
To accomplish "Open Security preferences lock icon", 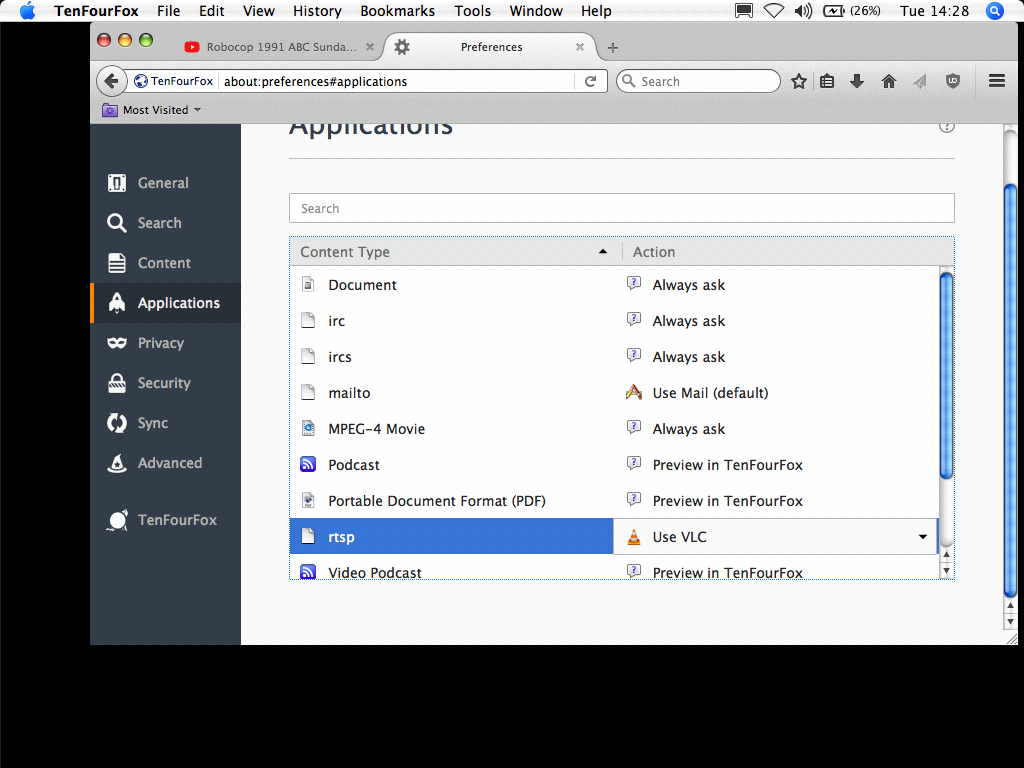I will [x=117, y=383].
